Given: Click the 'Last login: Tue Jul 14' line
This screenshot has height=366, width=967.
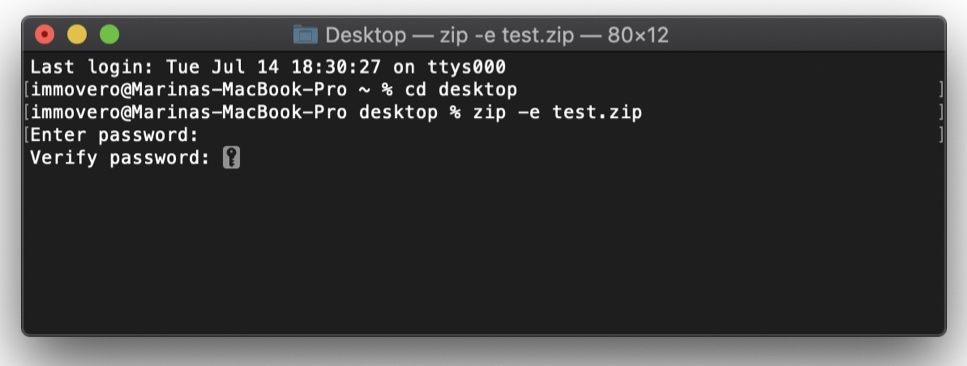Looking at the screenshot, I should (268, 67).
